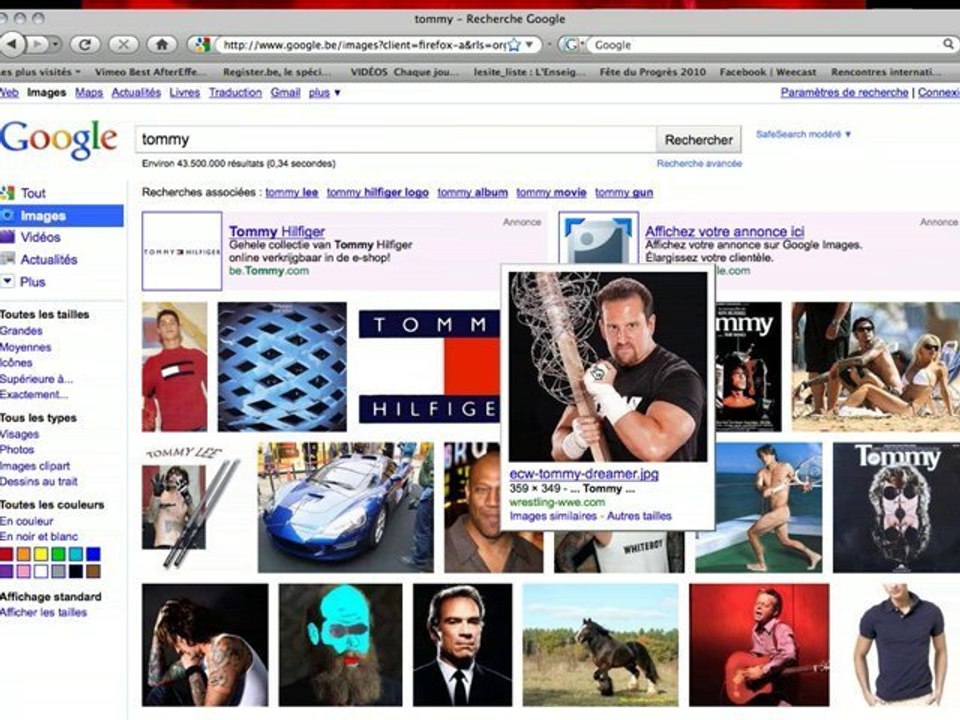Open ecw-tommy-dreamer.jpg link
Screen dimensions: 960x720
pos(584,474)
